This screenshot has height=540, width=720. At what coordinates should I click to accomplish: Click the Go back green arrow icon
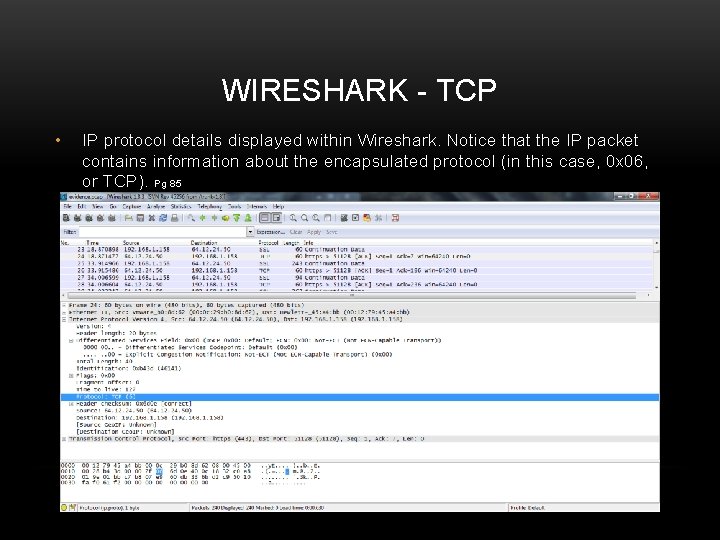tap(202, 218)
